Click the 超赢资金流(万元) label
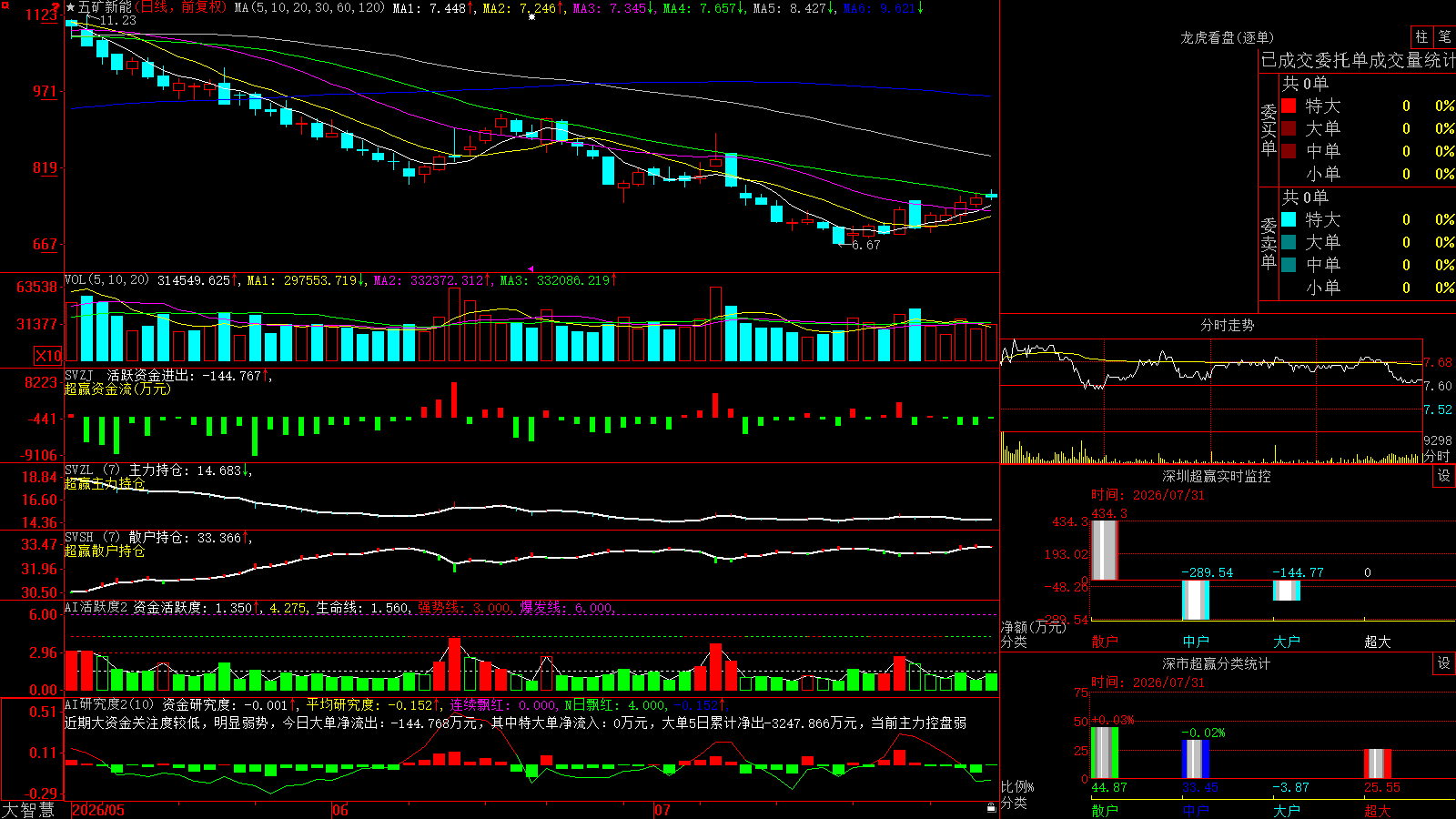The width and height of the screenshot is (1456, 819). [x=117, y=389]
